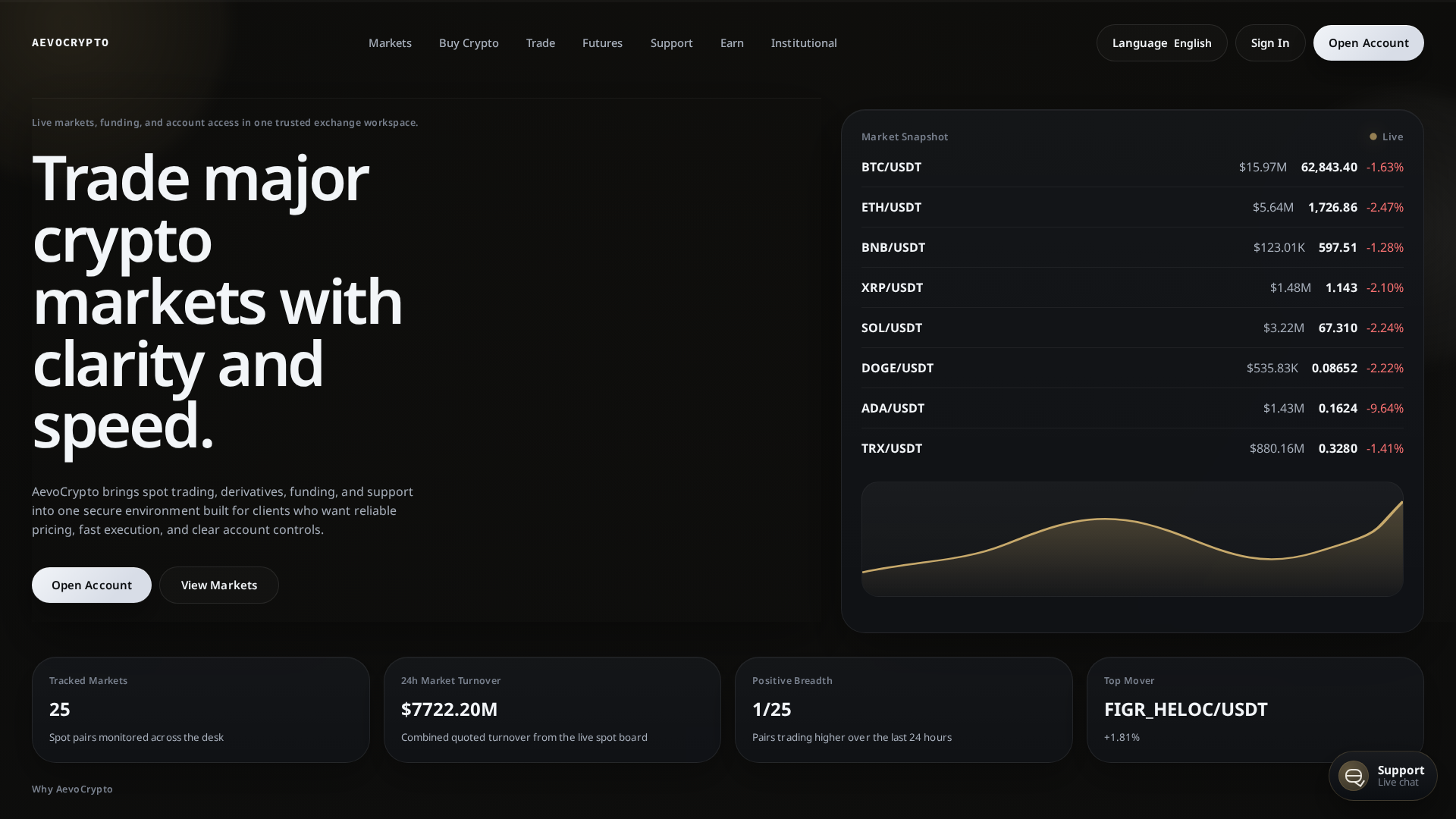1456x819 pixels.
Task: Select the ADA/USDT market row
Action: [1132, 408]
